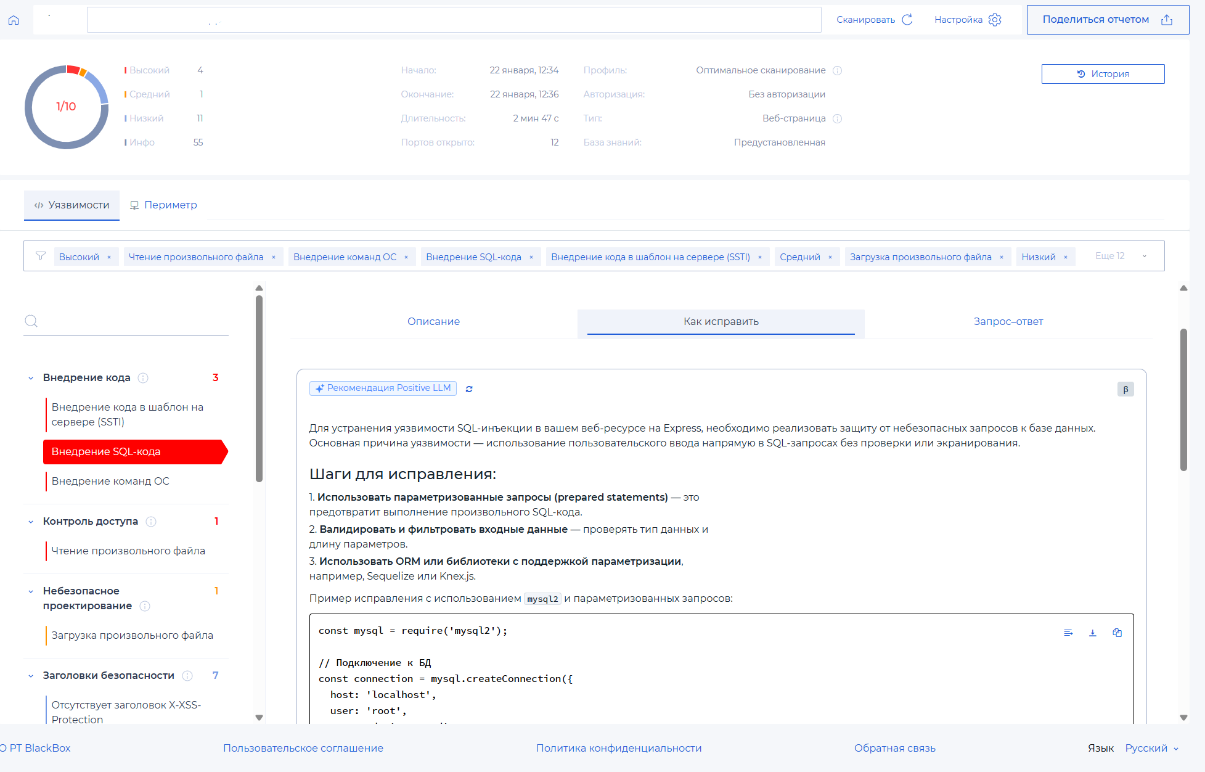Copy the code block with the copy icon
This screenshot has height=772, width=1205.
coord(1117,632)
